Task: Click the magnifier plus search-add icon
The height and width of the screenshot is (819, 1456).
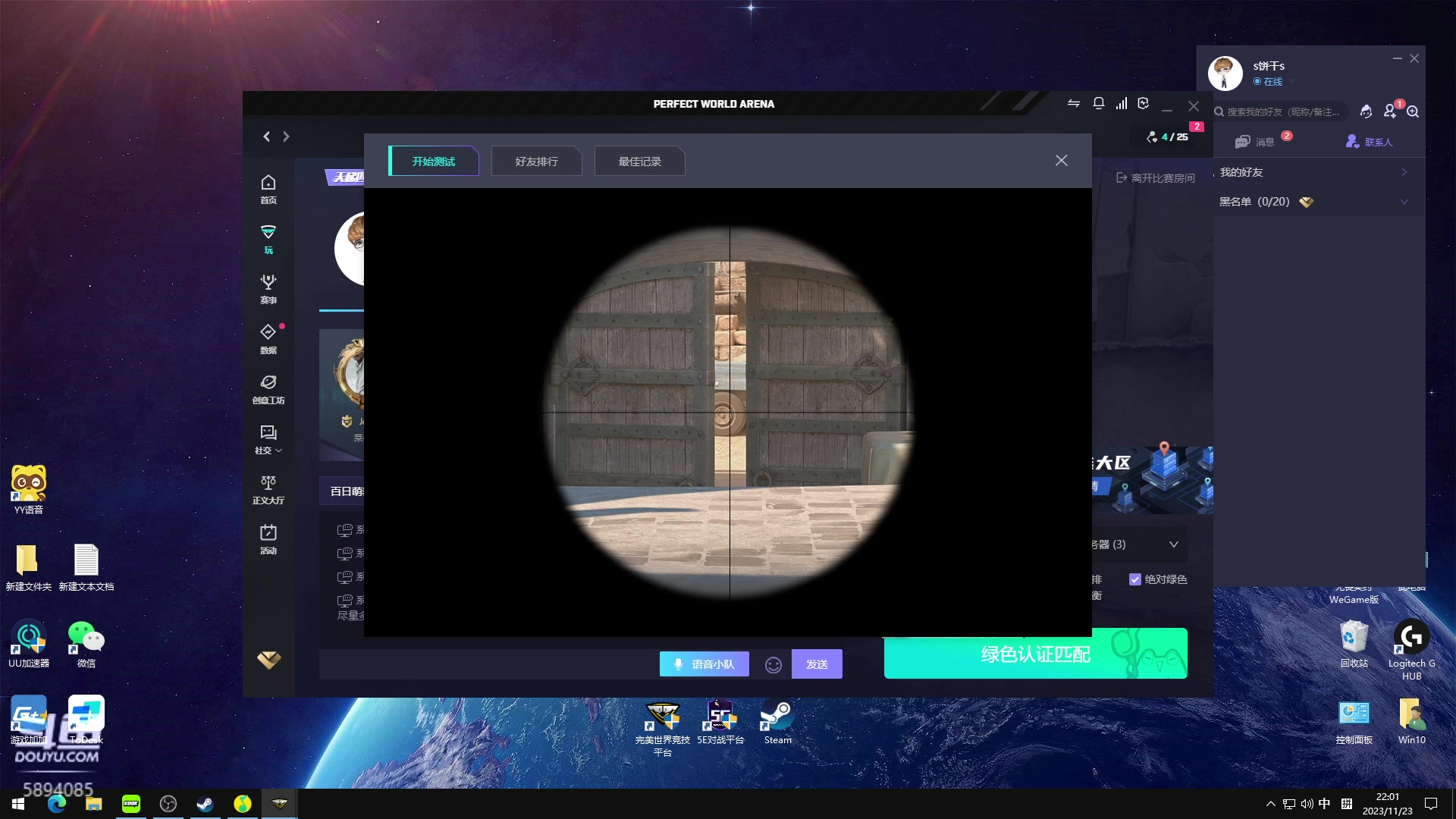Action: [x=1413, y=111]
